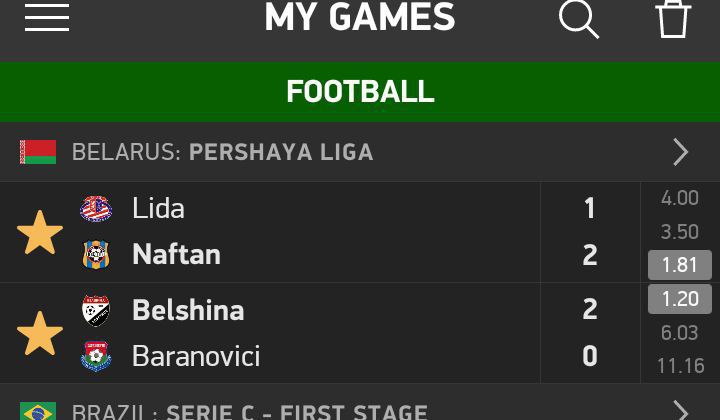Select the FOOTBALL section tab
Viewport: 720px width, 420px height.
click(360, 92)
